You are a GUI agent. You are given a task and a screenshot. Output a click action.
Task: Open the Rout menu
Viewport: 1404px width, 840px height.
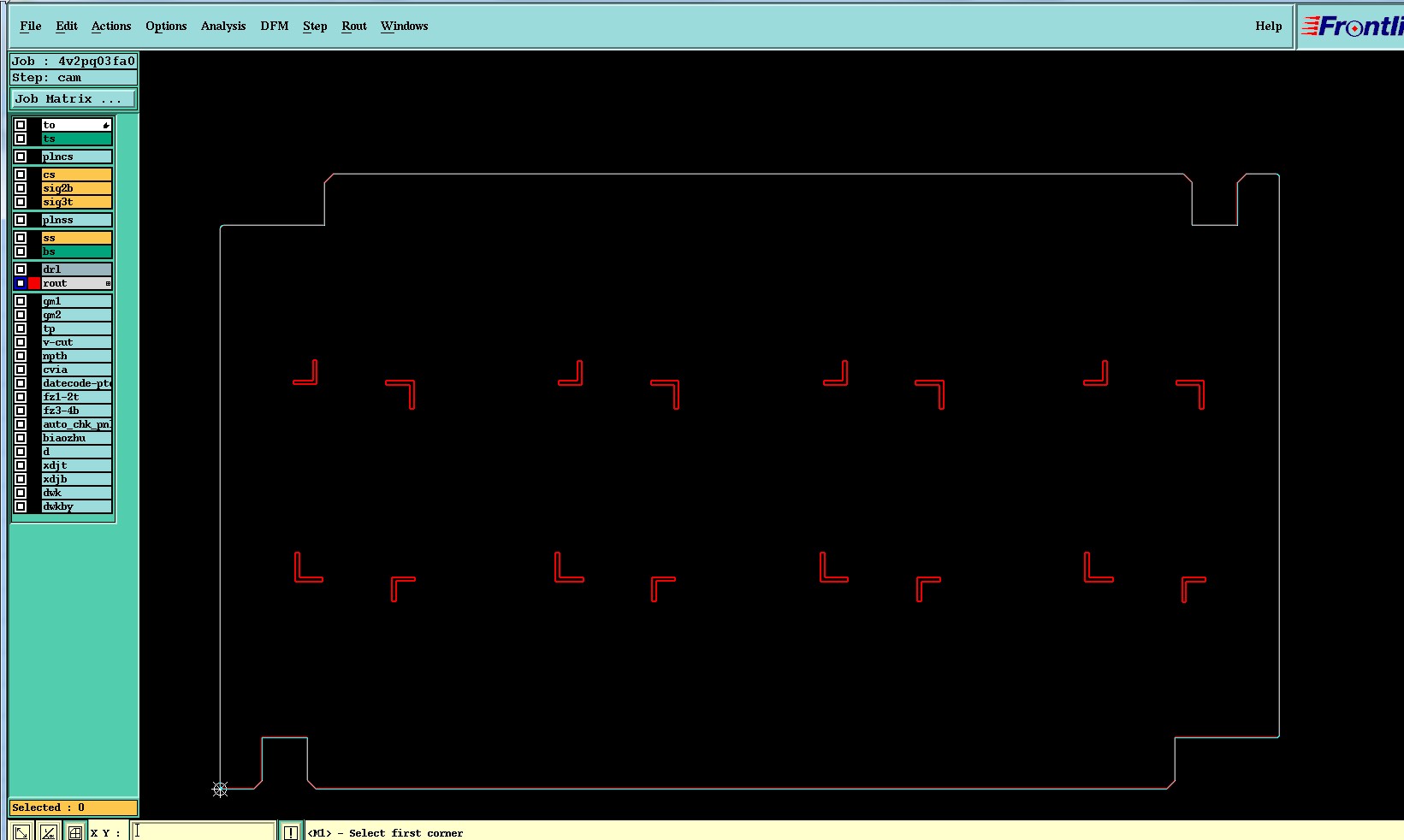354,27
